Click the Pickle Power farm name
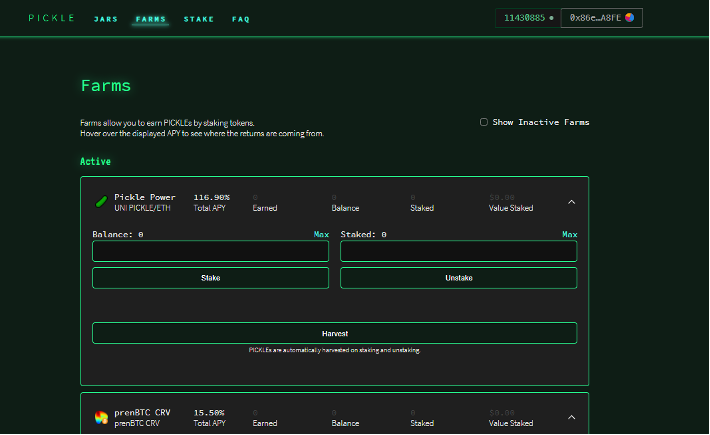This screenshot has width=710, height=435. (x=144, y=197)
